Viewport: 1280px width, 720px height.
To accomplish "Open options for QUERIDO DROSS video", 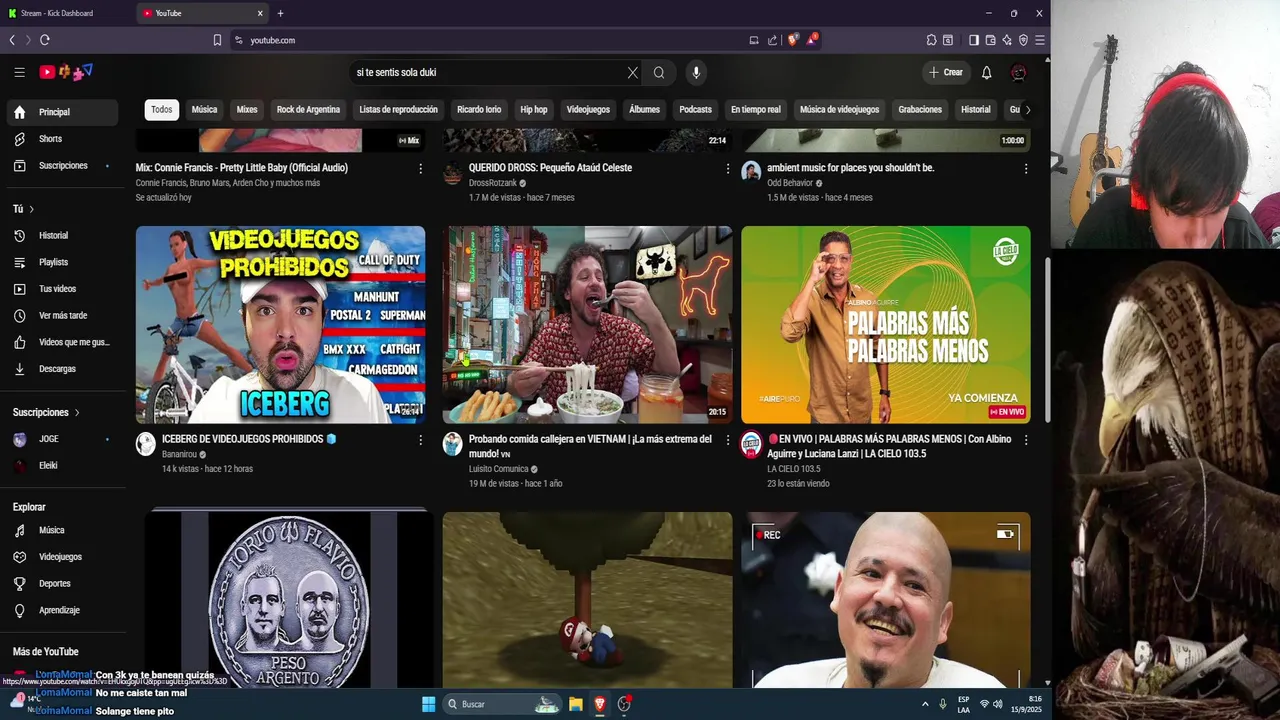I will pyautogui.click(x=727, y=169).
